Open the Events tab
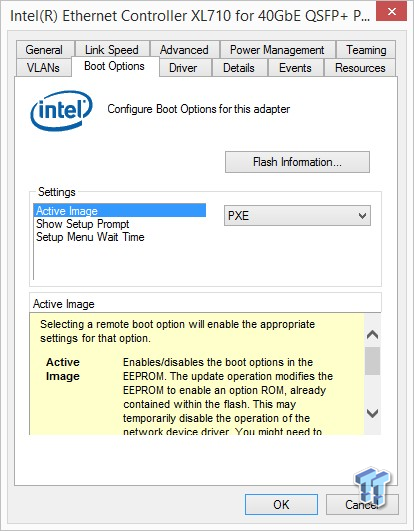The height and width of the screenshot is (531, 414). pyautogui.click(x=296, y=67)
